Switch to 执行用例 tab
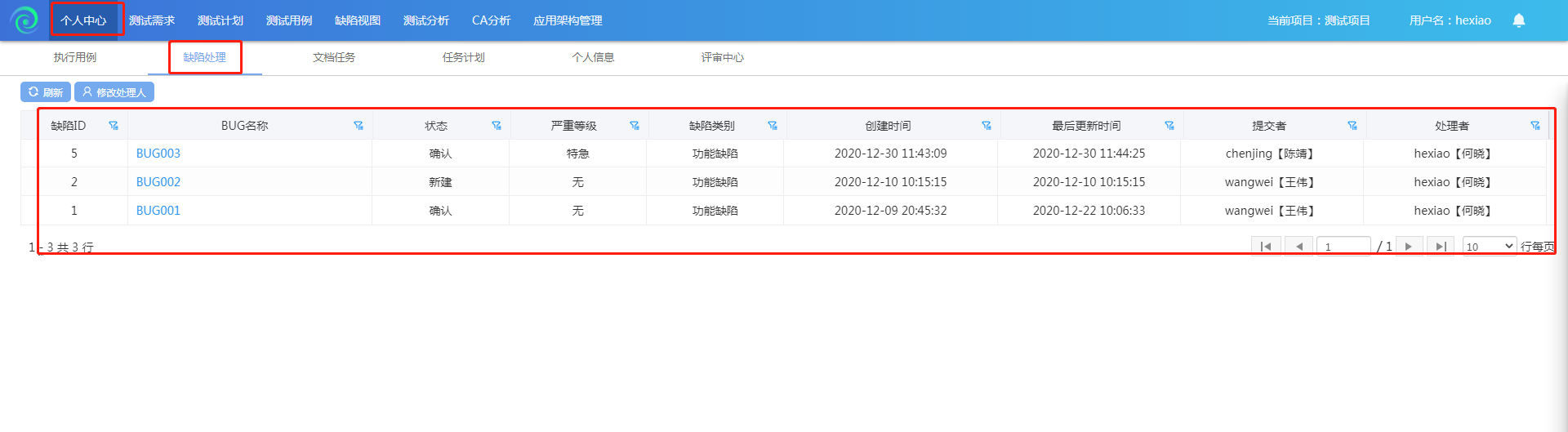This screenshot has width=1568, height=432. coord(75,57)
